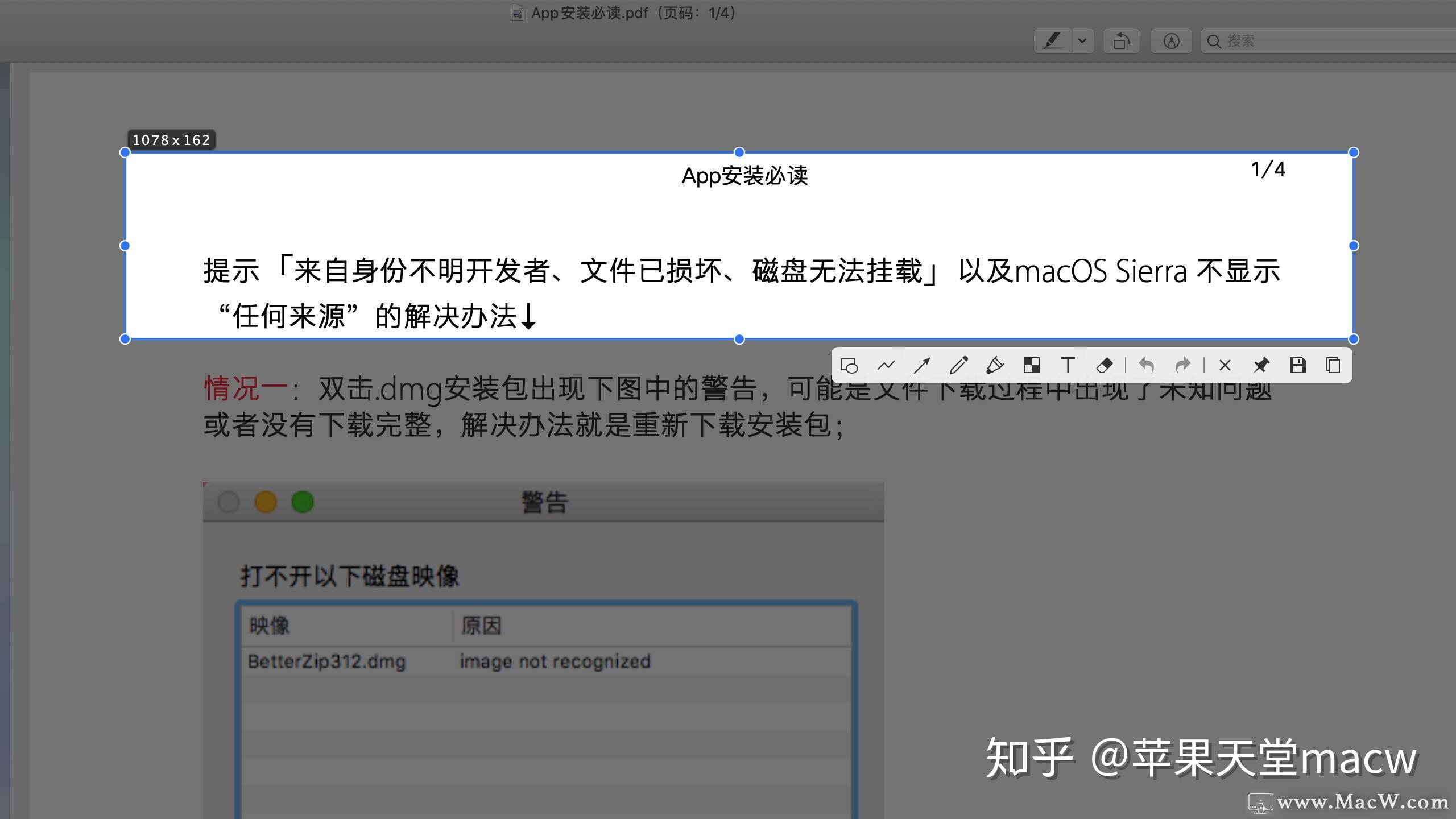The width and height of the screenshot is (1456, 819).
Task: Choose the pencil freehand tool
Action: point(958,365)
